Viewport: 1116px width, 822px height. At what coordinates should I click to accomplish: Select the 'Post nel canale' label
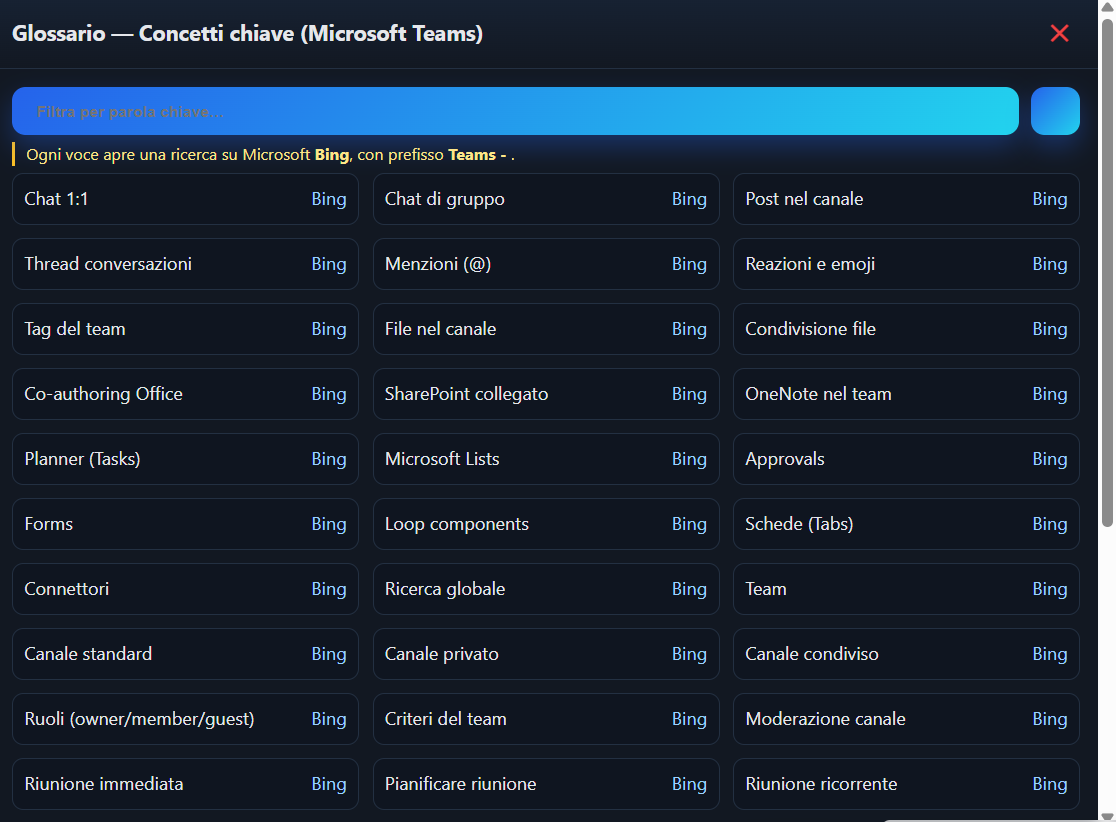804,199
